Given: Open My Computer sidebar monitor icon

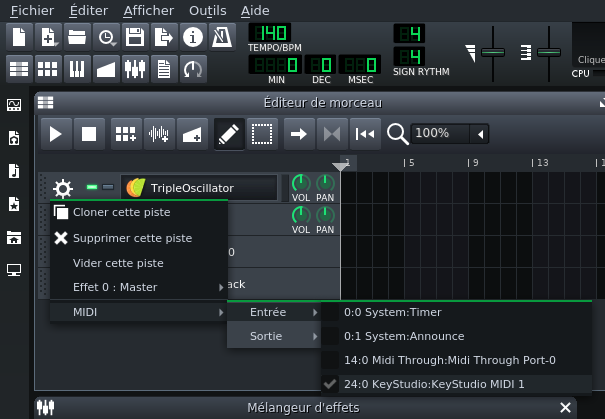Looking at the screenshot, I should pyautogui.click(x=14, y=270).
